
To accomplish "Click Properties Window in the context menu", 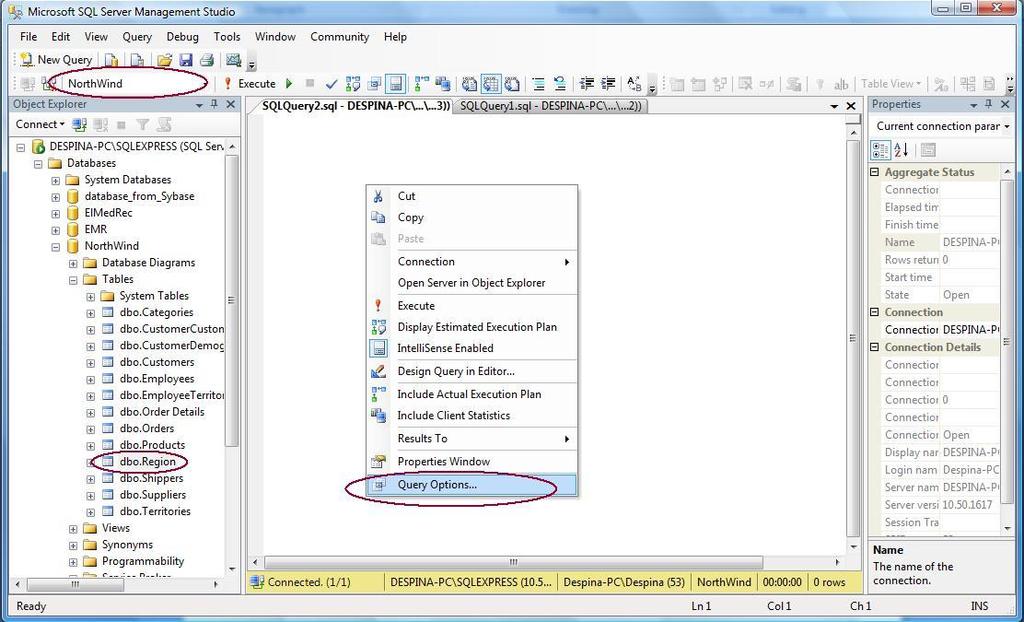I will [472, 461].
